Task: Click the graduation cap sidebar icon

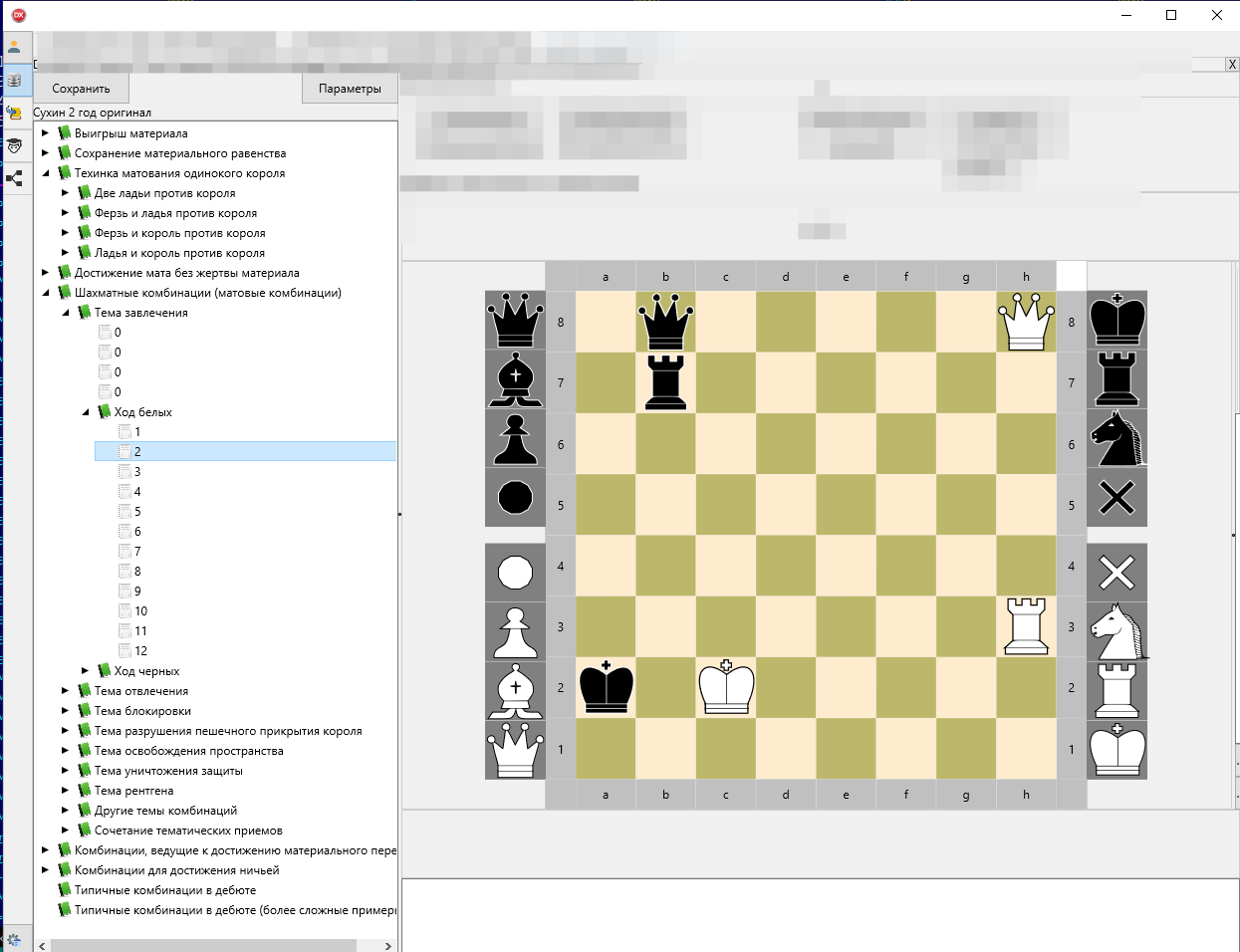Action: point(15,146)
